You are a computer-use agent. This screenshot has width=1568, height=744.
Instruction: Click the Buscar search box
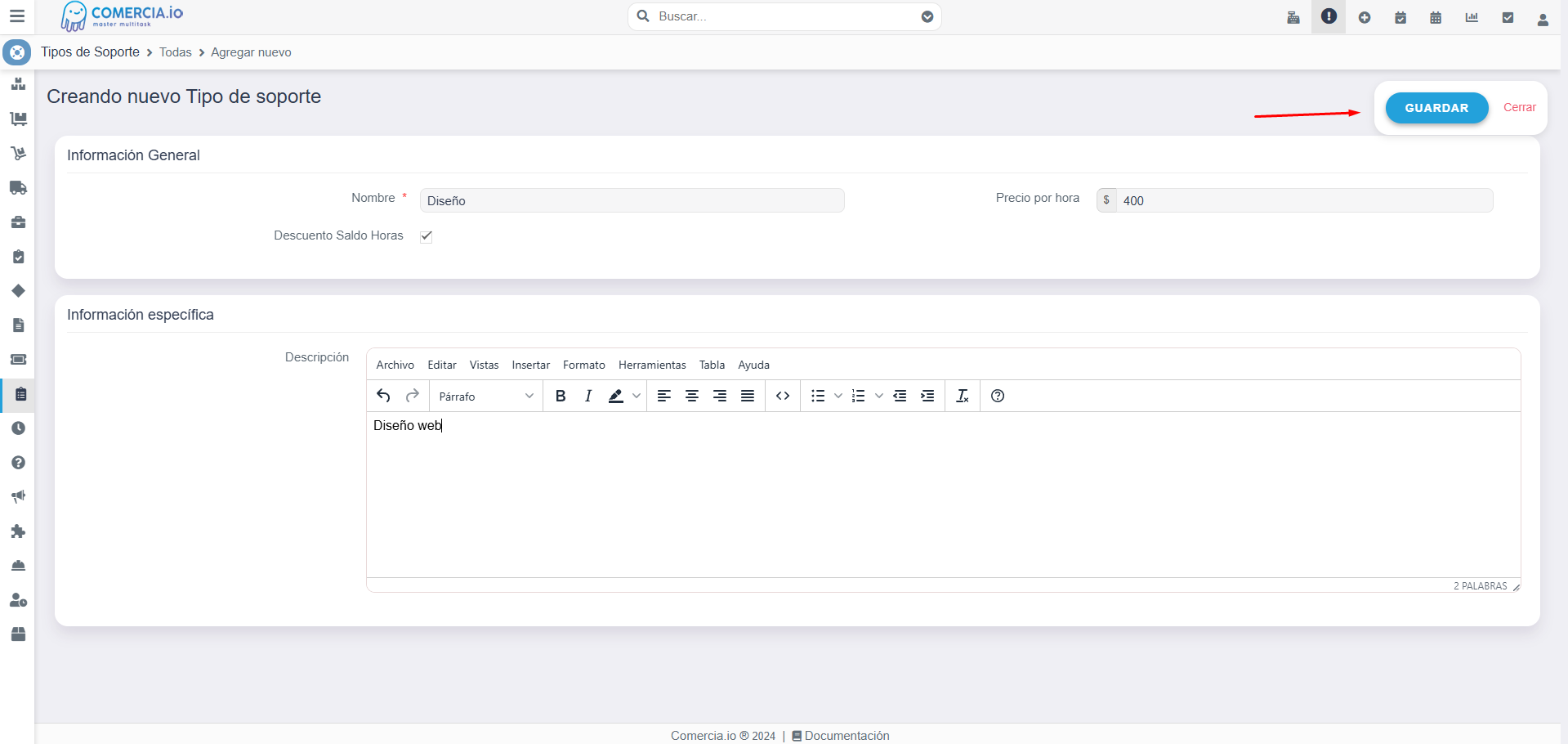pos(784,16)
